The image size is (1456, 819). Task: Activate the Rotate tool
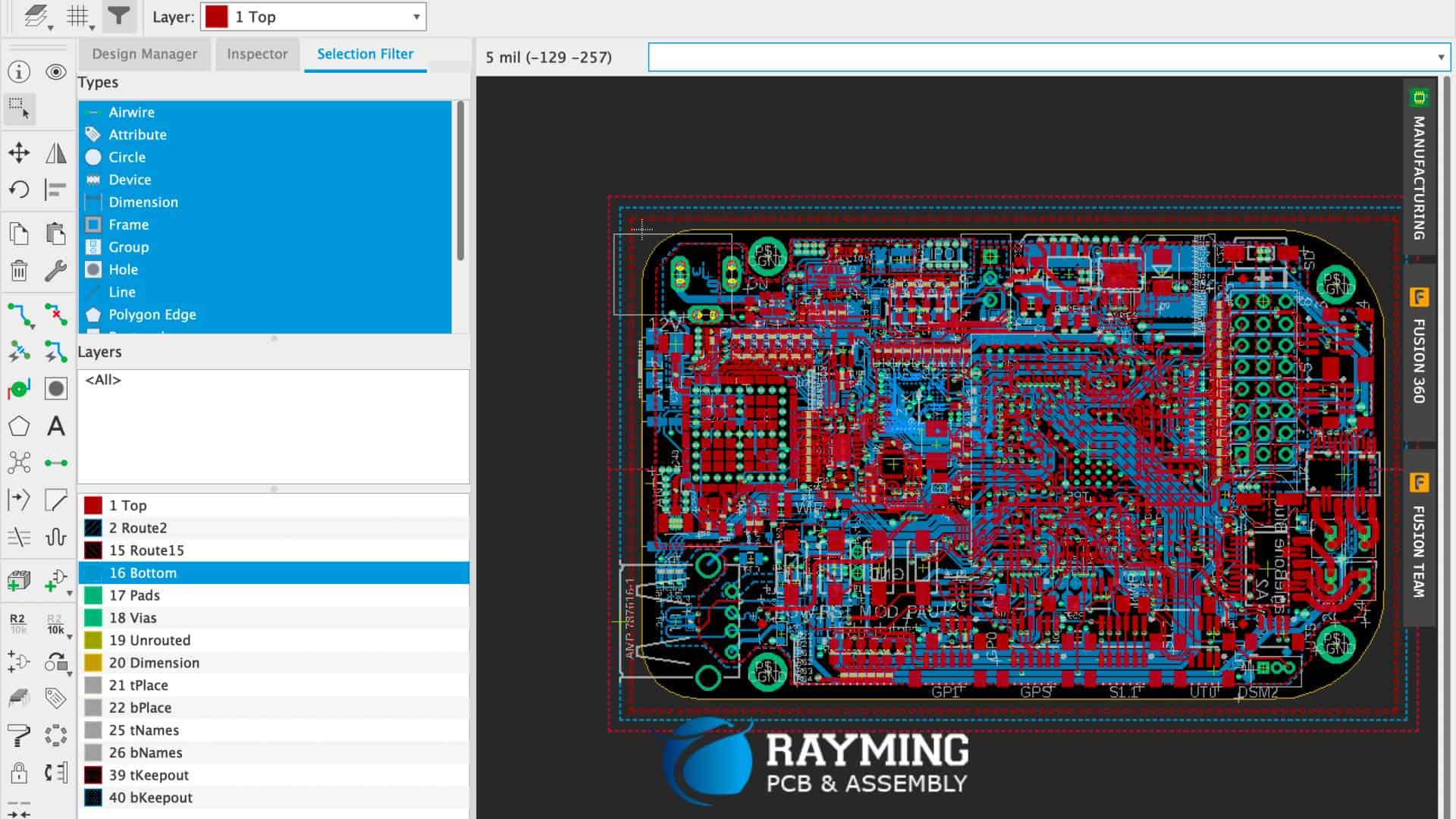tap(19, 189)
